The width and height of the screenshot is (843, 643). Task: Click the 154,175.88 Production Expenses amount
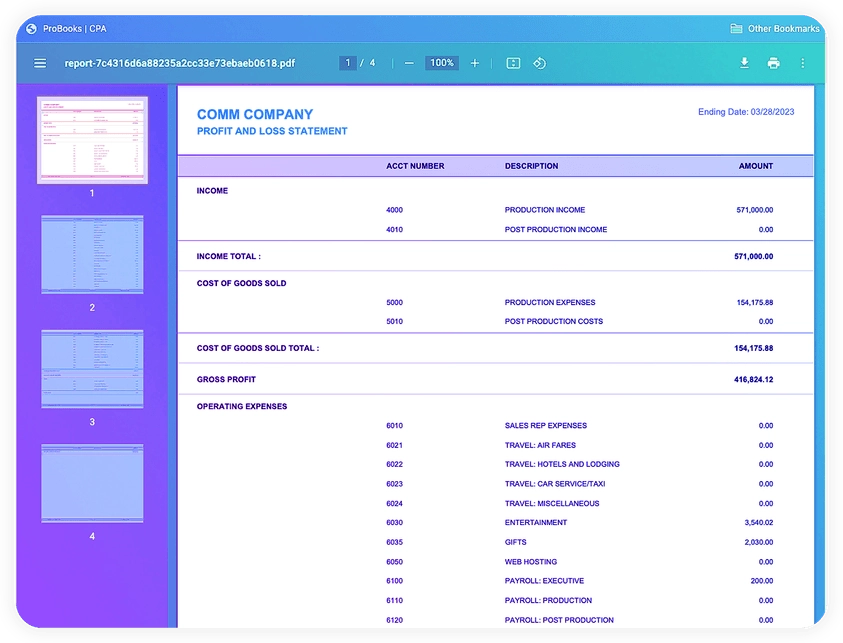754,303
